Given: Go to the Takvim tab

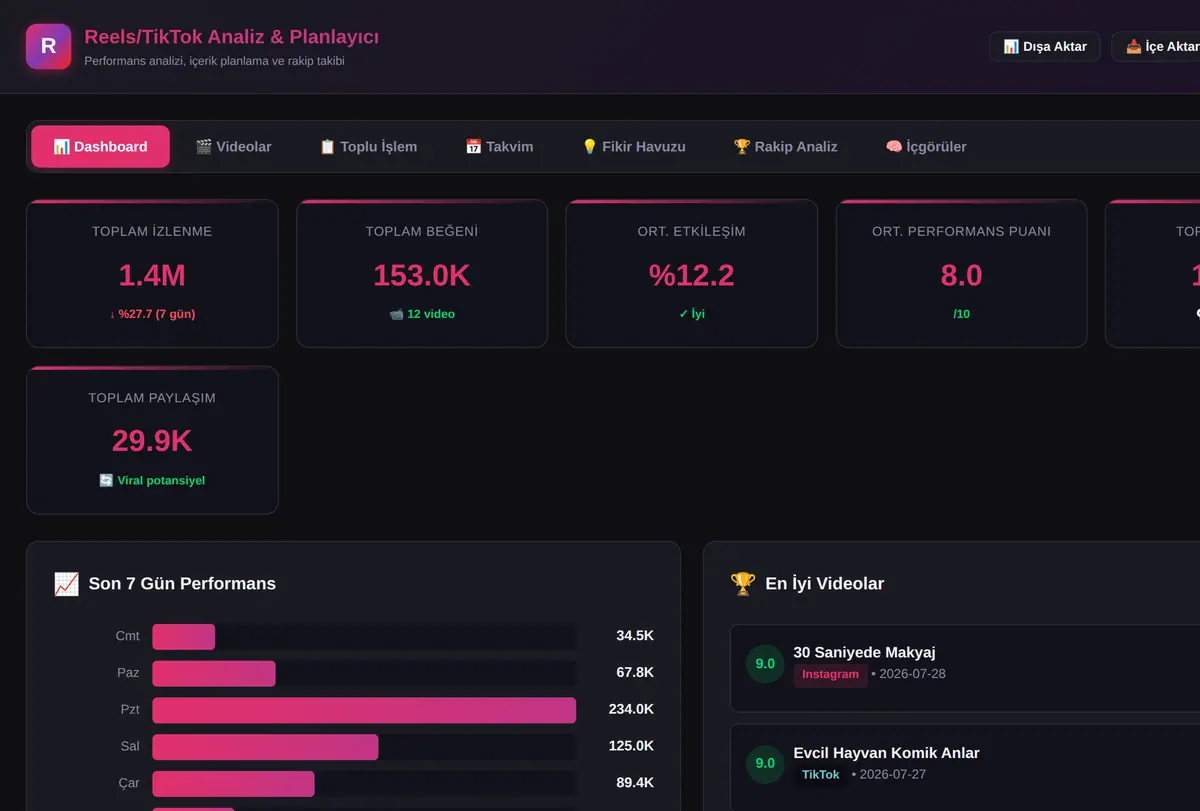Looking at the screenshot, I should tap(499, 147).
